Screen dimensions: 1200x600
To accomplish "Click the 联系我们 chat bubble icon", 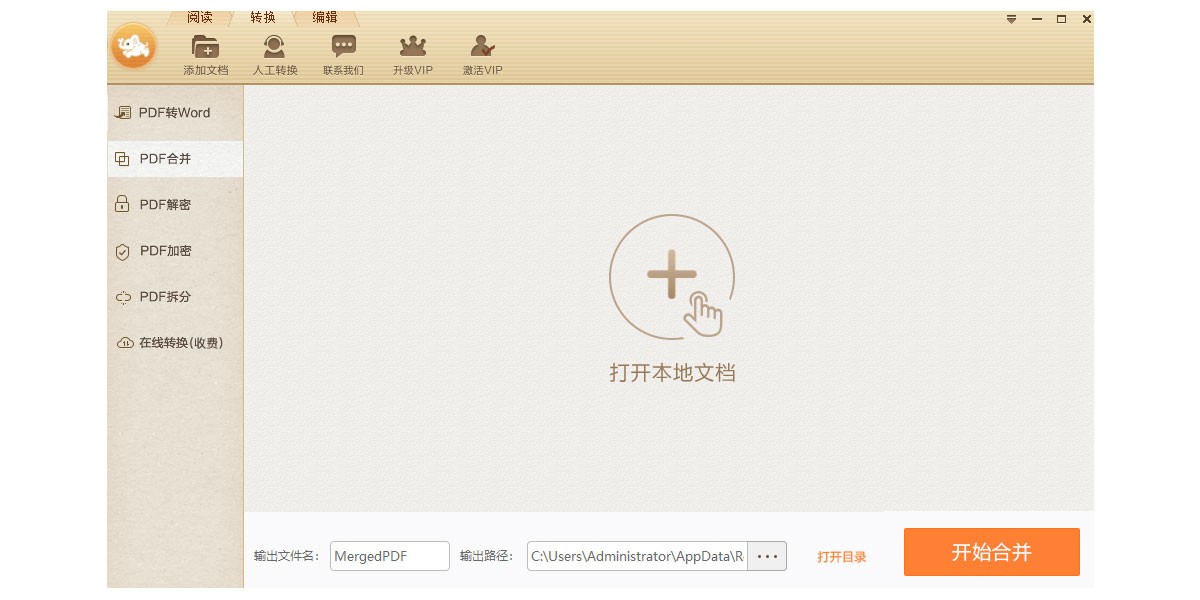I will (x=343, y=48).
